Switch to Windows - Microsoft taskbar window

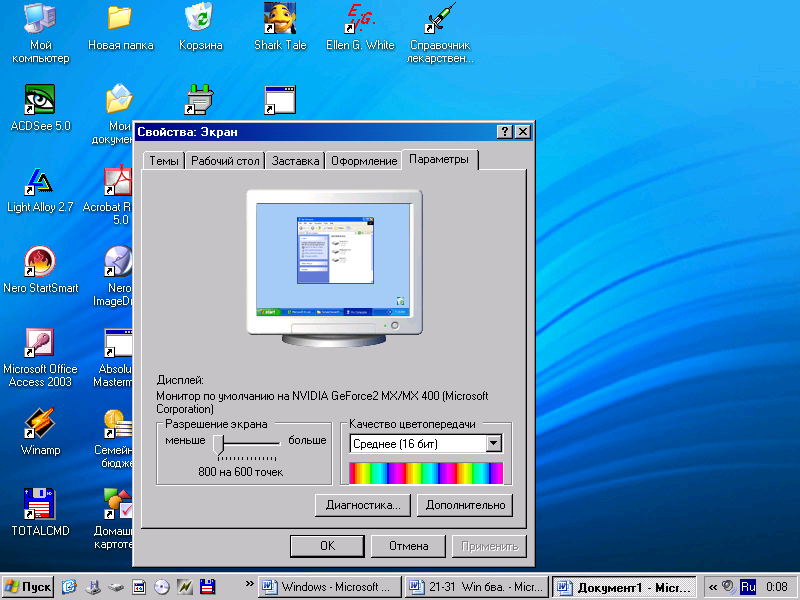[x=329, y=587]
